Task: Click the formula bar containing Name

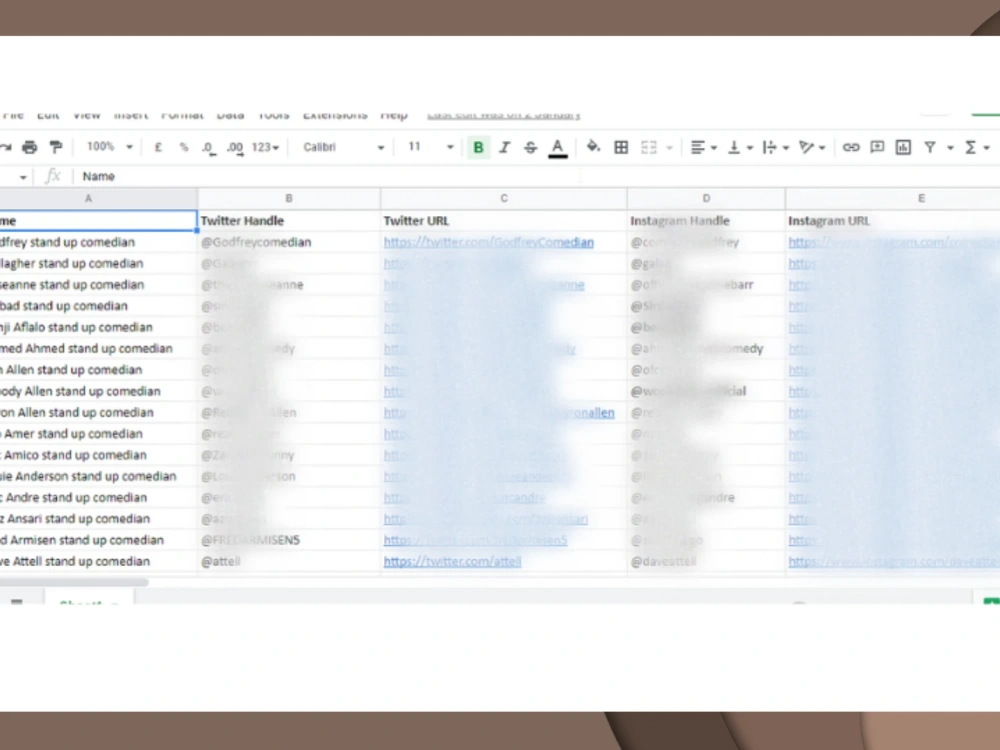Action: click(x=536, y=176)
